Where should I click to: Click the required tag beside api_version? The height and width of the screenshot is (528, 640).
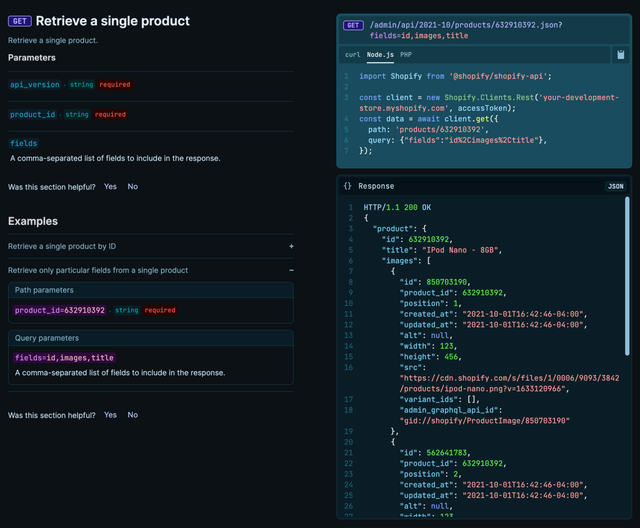(x=115, y=85)
